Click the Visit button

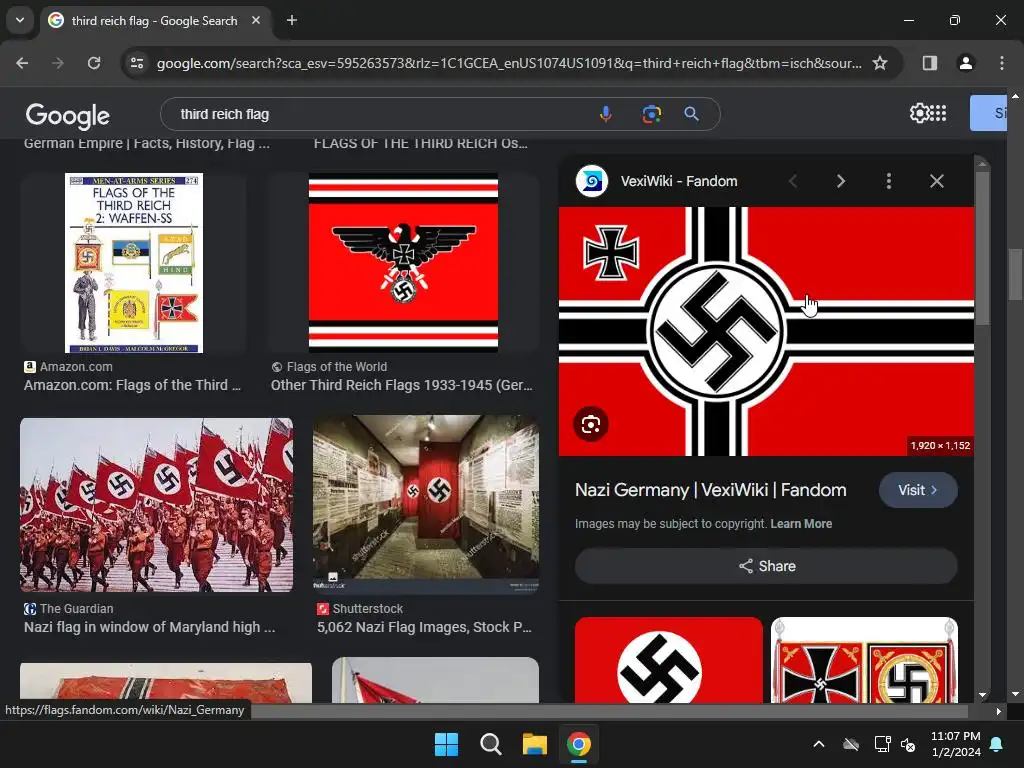[918, 490]
